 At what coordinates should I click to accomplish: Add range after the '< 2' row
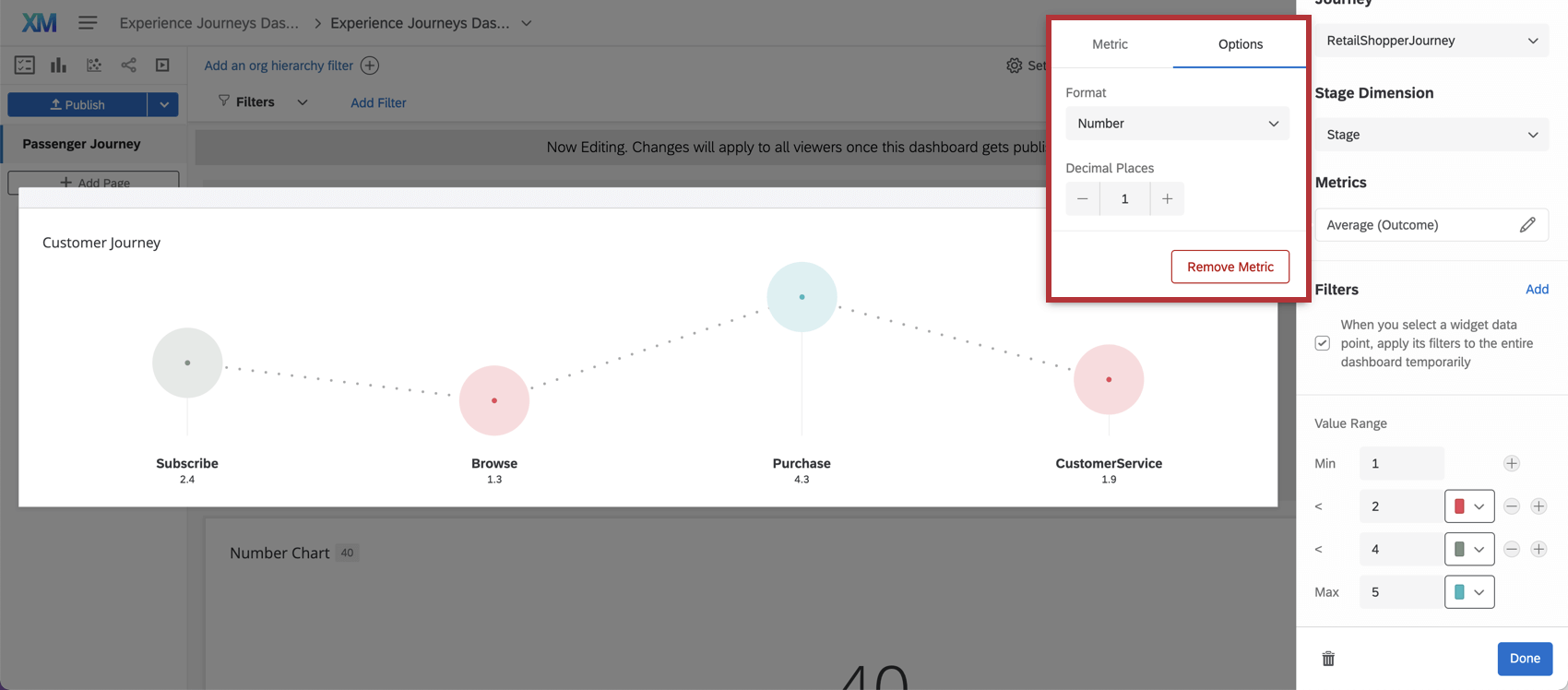(1538, 506)
